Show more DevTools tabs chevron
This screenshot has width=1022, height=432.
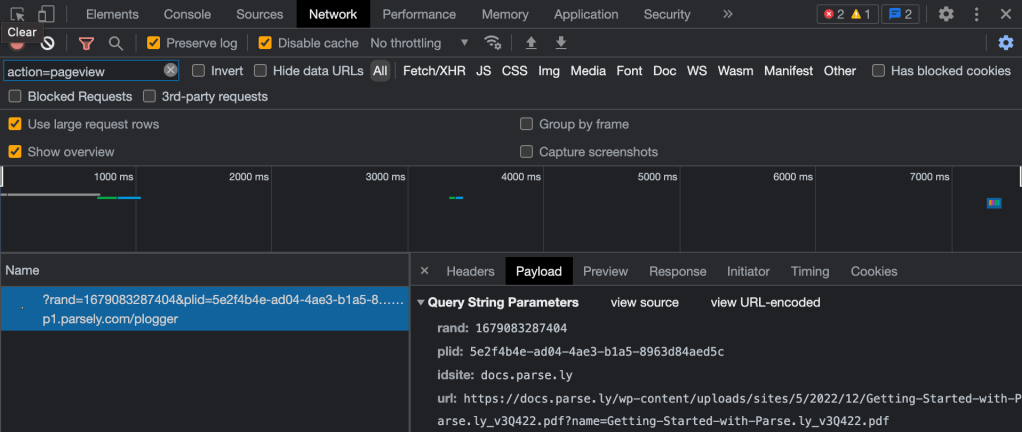coord(728,14)
